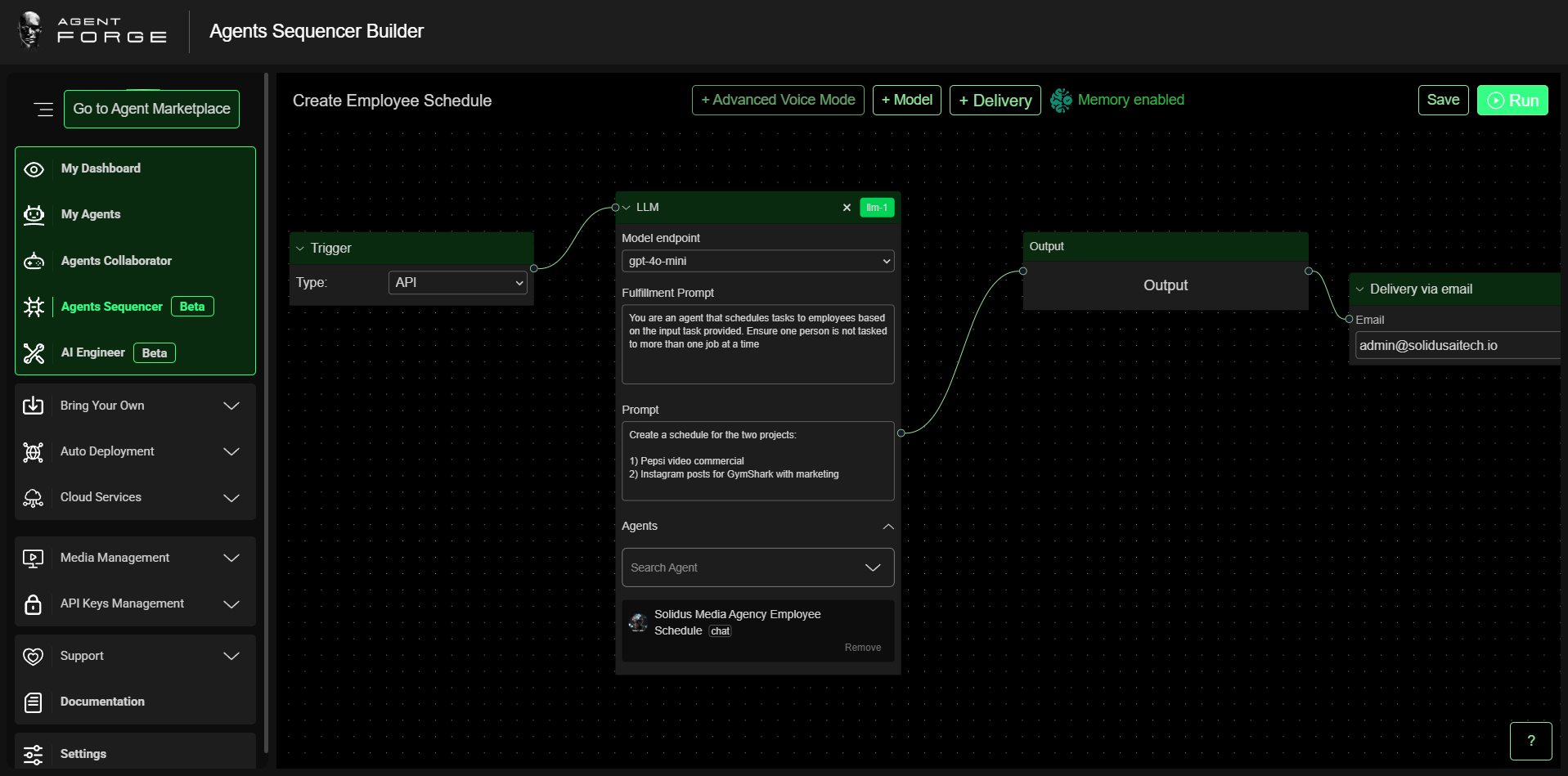Click the Trigger node output connector
This screenshot has width=1568, height=776.
pyautogui.click(x=533, y=268)
